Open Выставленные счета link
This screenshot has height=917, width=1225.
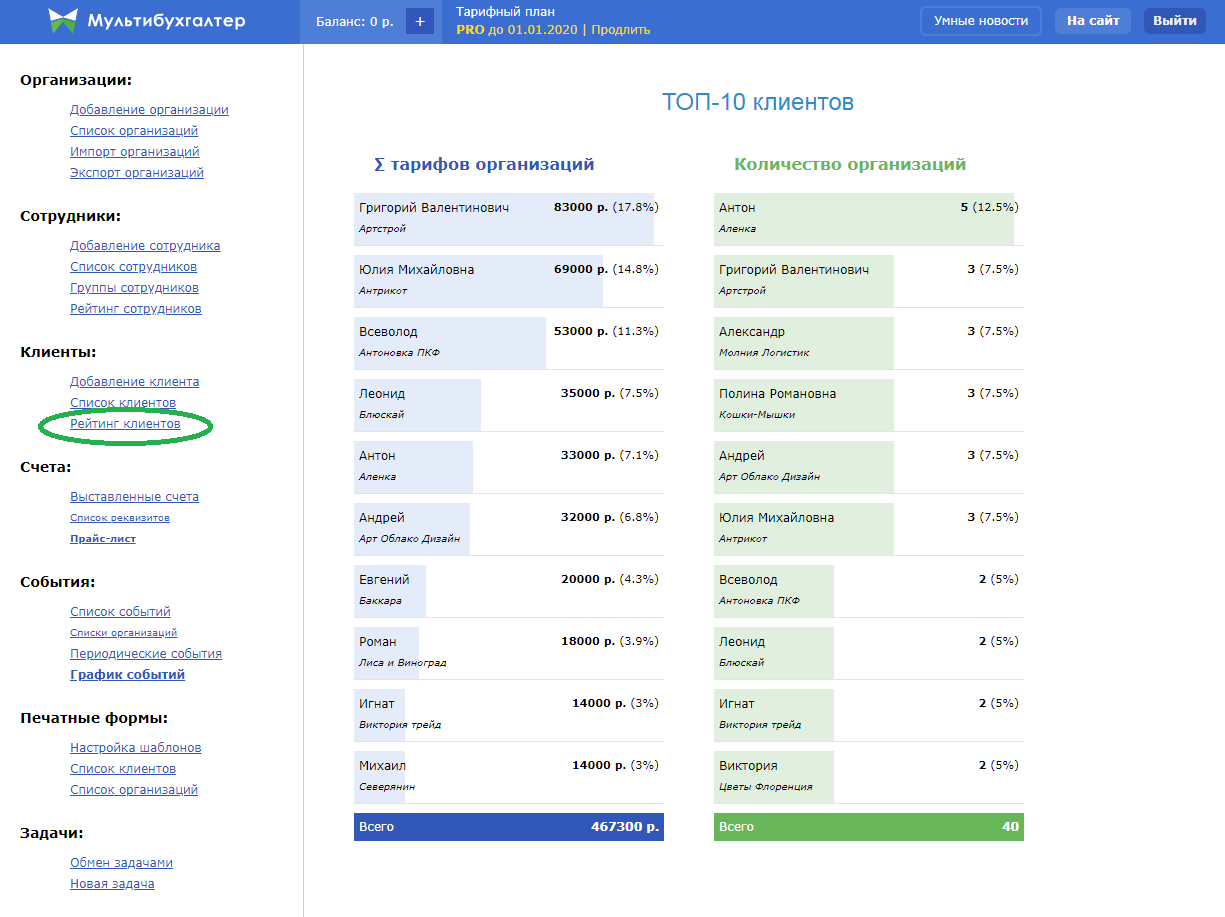(134, 497)
